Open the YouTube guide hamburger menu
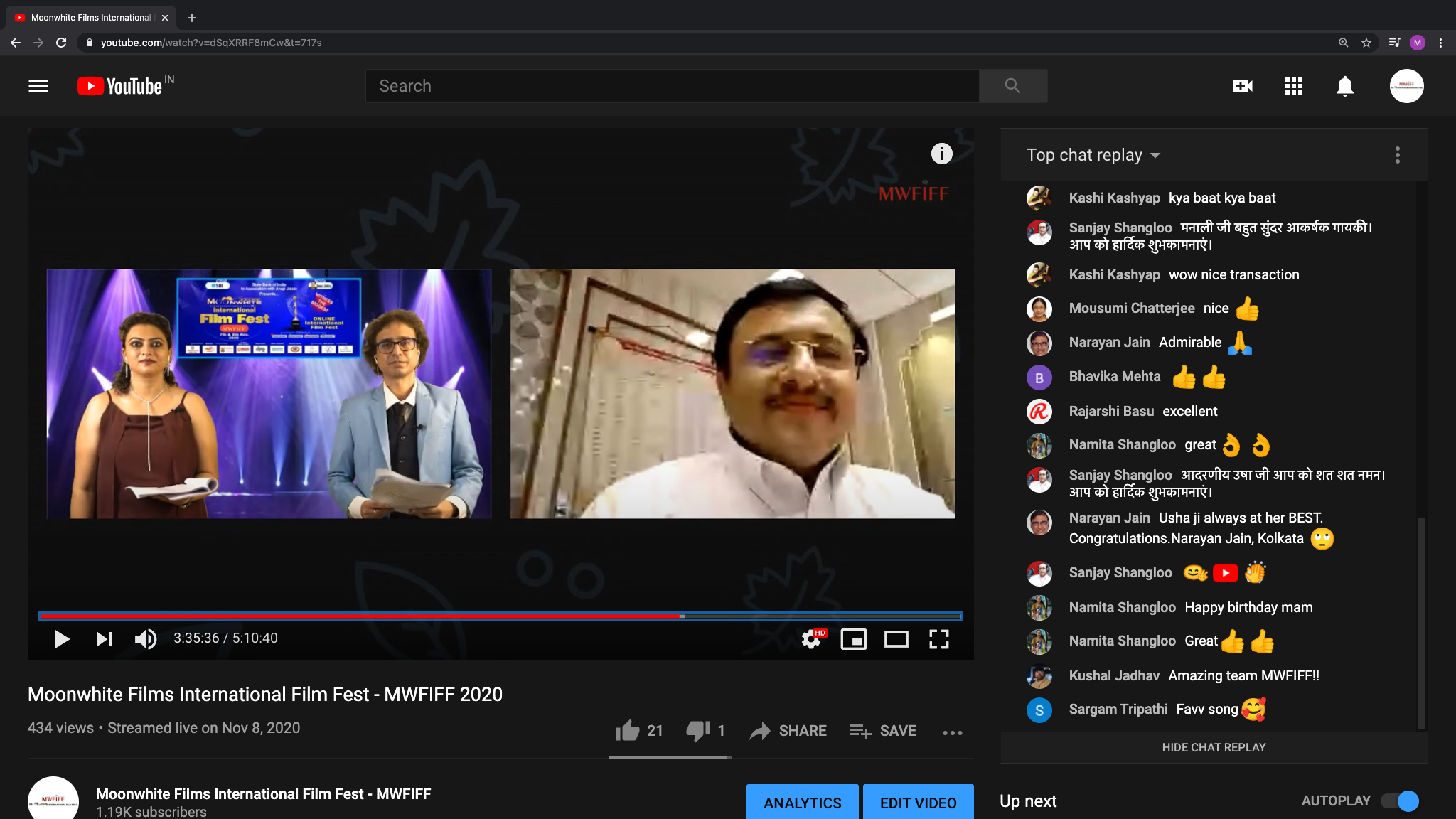Screen dimensions: 1456x819 38,86
